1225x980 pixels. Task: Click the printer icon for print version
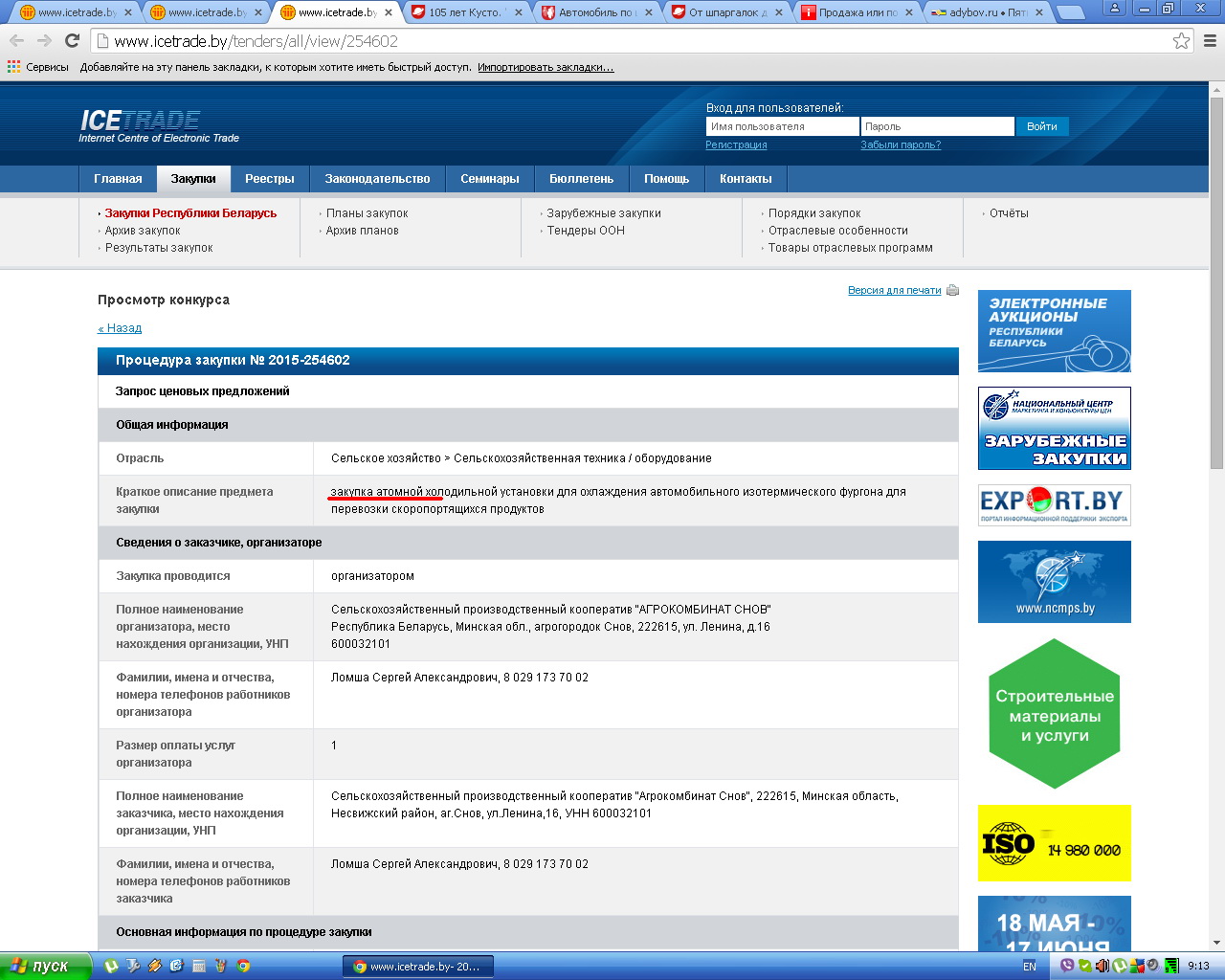(952, 291)
